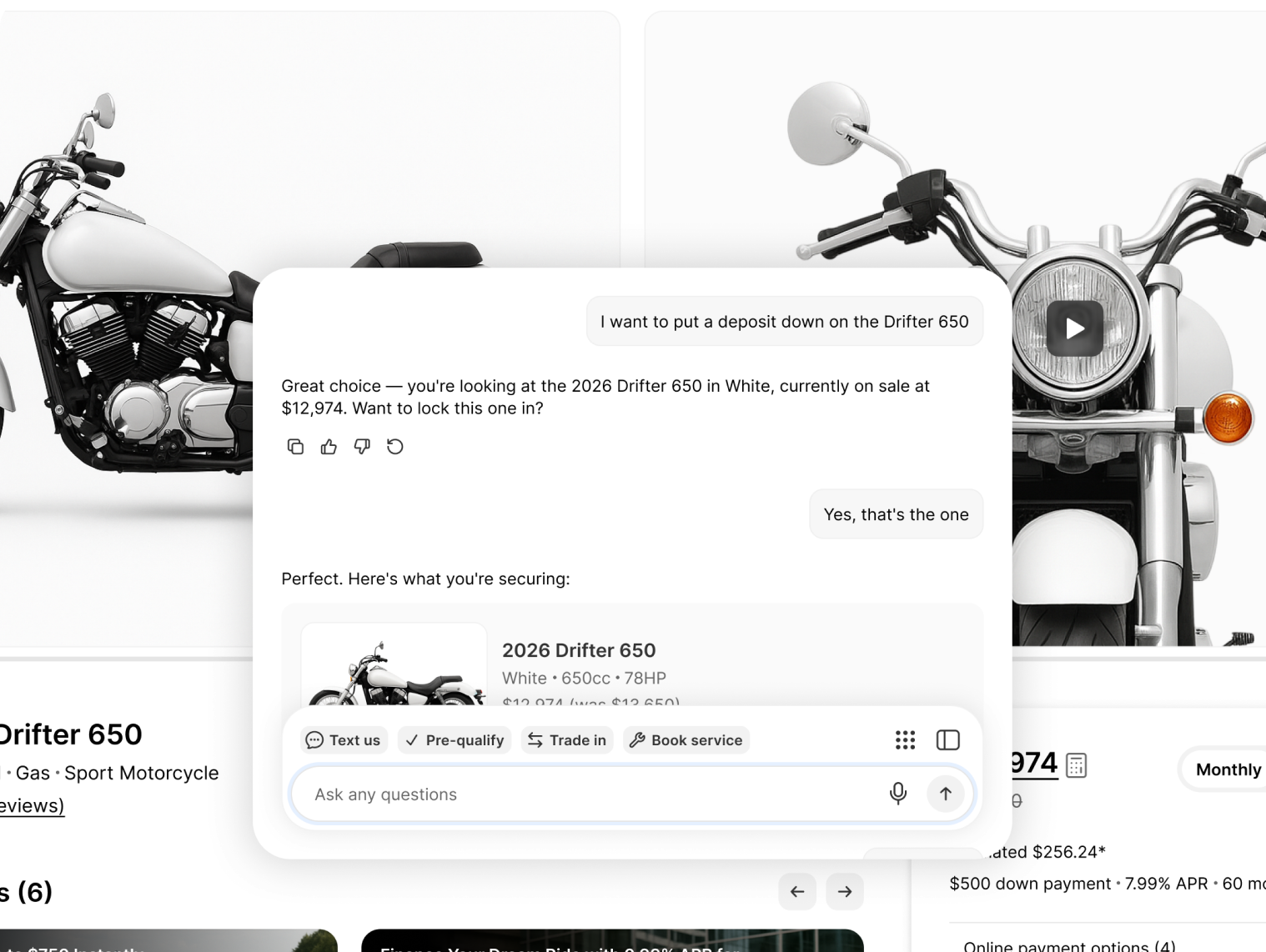
Task: Copy the assistant's response with copy icon
Action: pyautogui.click(x=295, y=447)
